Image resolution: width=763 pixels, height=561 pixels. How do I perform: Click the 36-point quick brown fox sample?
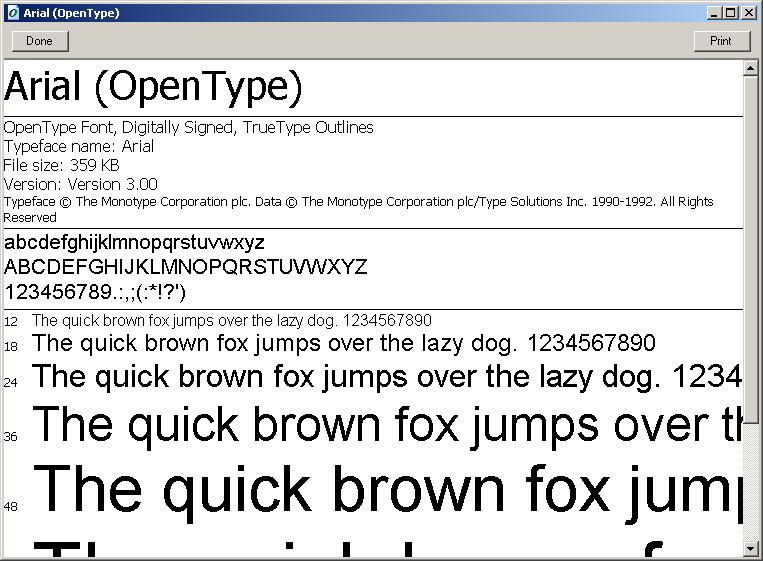[x=387, y=426]
